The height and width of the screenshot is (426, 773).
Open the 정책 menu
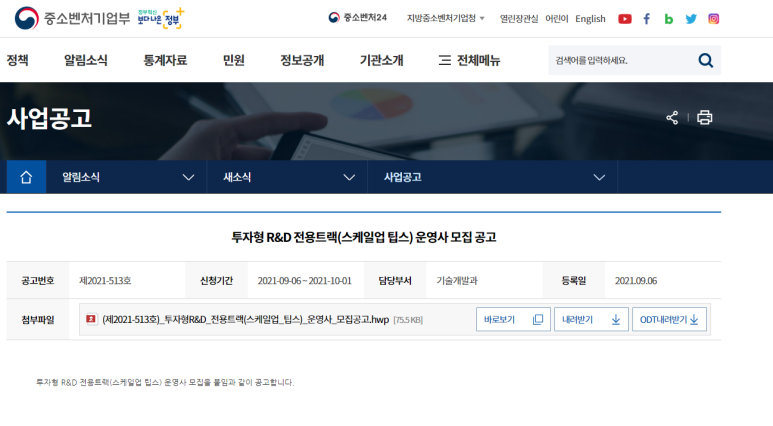(x=18, y=60)
